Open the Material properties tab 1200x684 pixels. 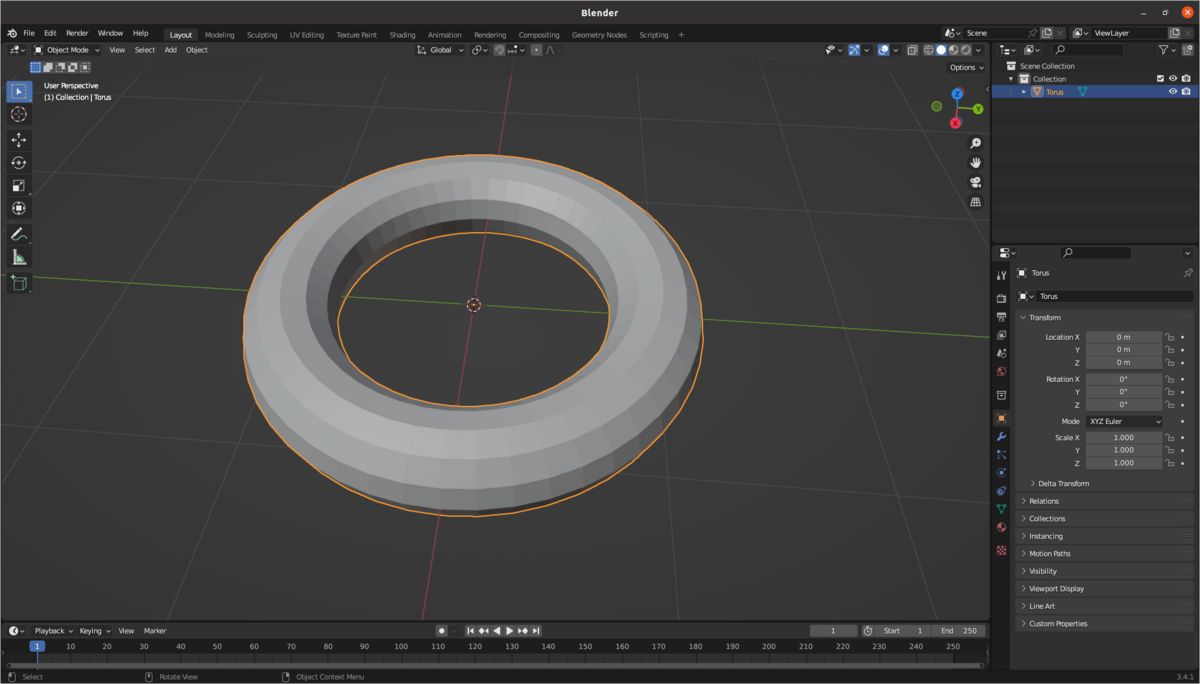(1001, 527)
